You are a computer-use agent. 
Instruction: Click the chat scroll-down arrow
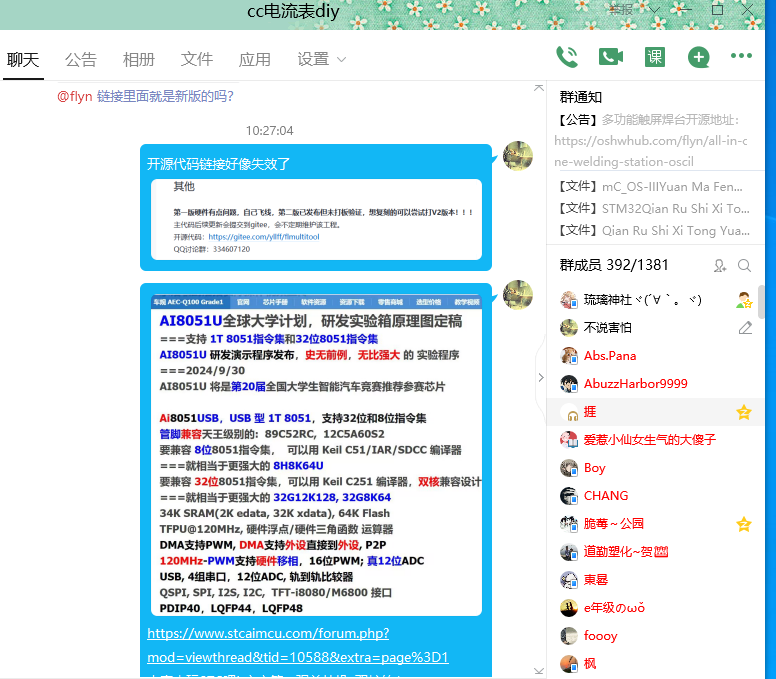tap(539, 671)
